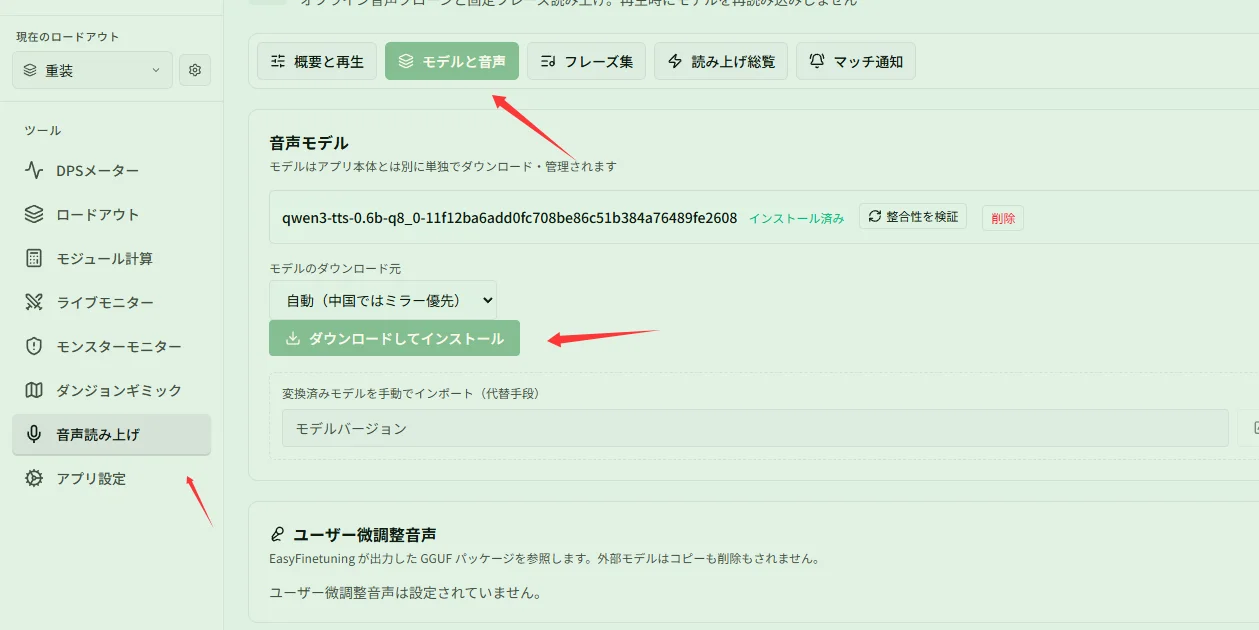Open ライブモニター in the sidebar

point(111,303)
